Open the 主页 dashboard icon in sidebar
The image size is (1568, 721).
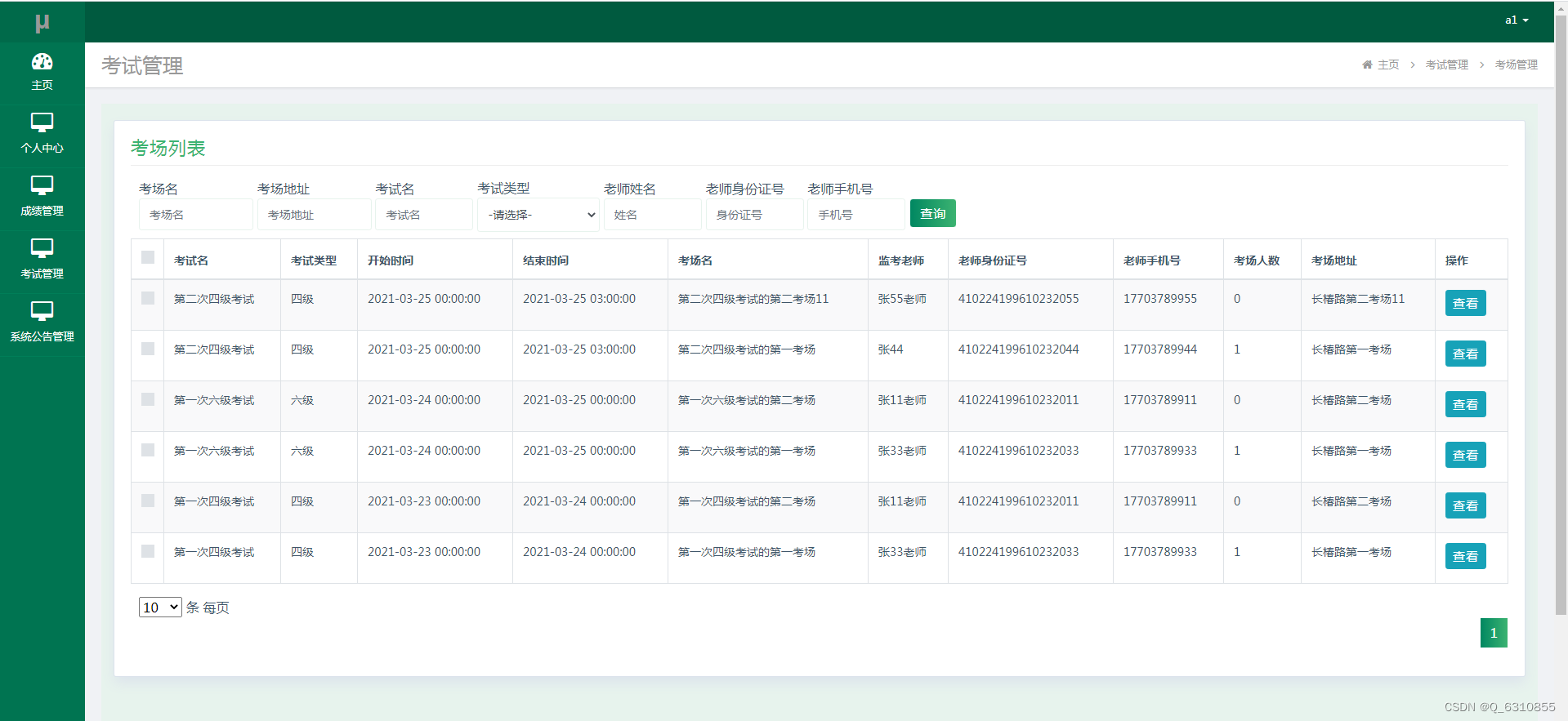coord(42,61)
